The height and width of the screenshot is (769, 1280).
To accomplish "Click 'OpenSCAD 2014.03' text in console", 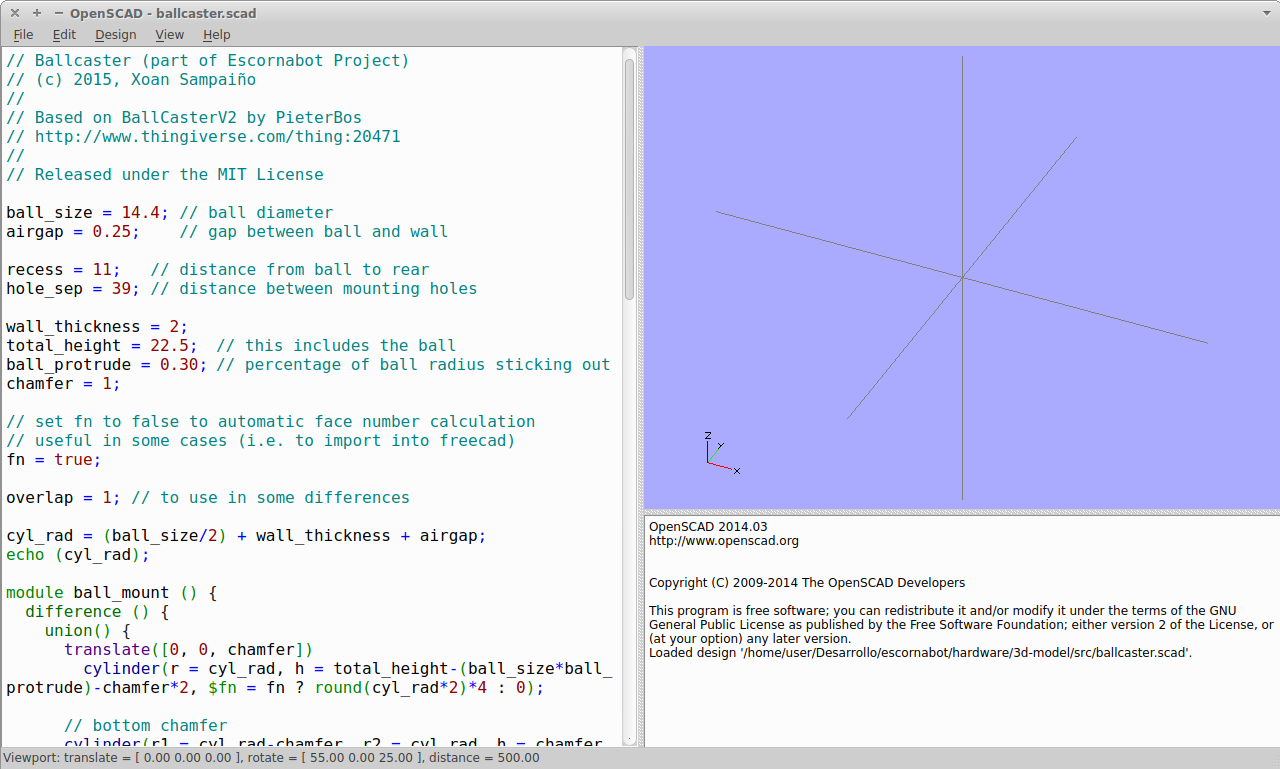I will click(x=708, y=526).
